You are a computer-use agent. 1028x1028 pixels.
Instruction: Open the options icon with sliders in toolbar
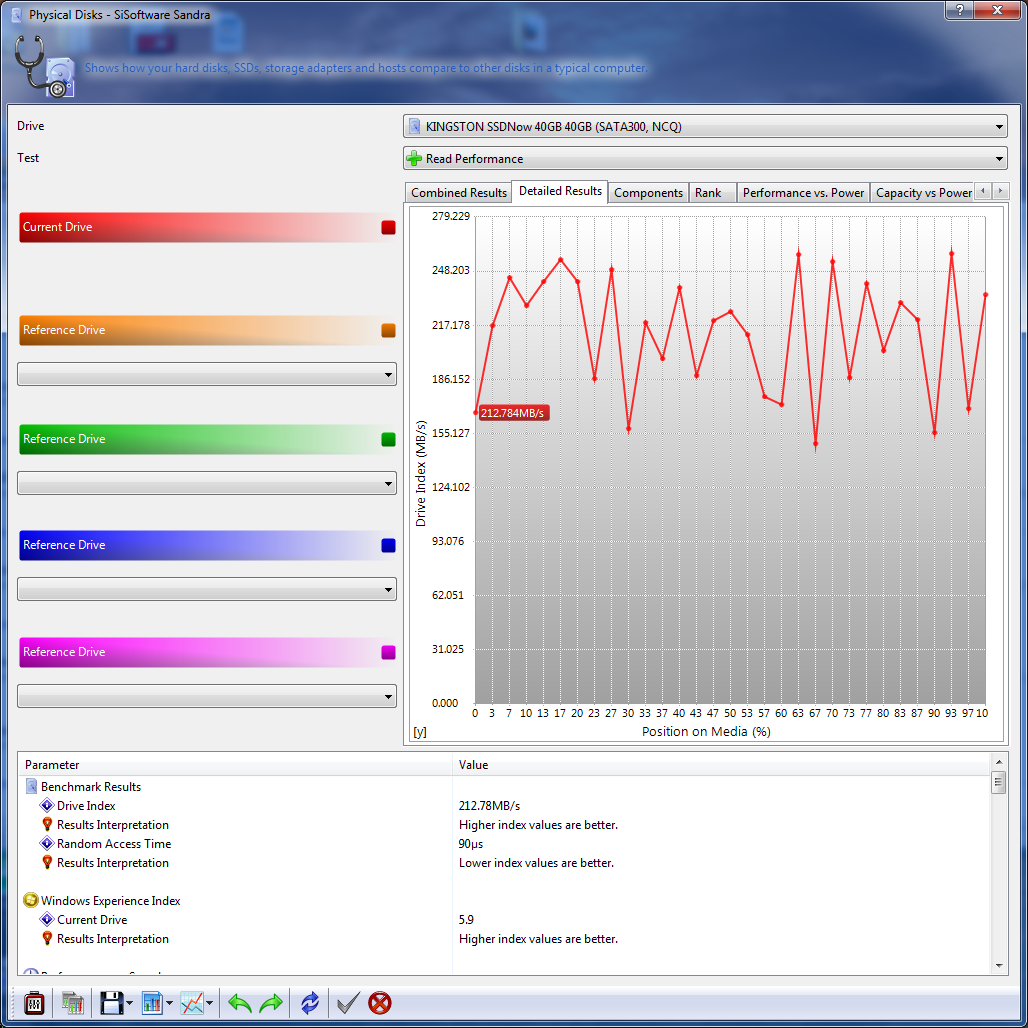[x=34, y=1003]
